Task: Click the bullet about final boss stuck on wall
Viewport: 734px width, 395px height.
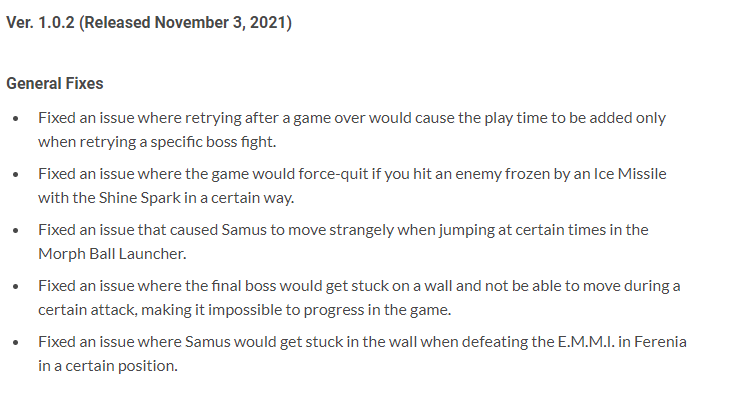Action: pyautogui.click(x=360, y=298)
